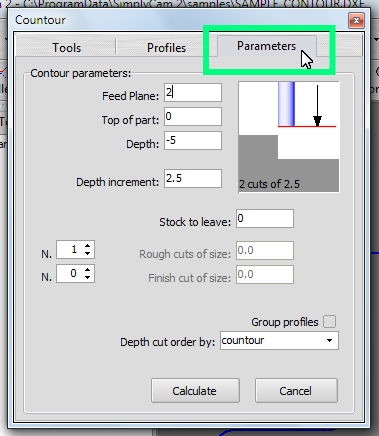
Task: Click the Cancel button
Action: click(296, 390)
